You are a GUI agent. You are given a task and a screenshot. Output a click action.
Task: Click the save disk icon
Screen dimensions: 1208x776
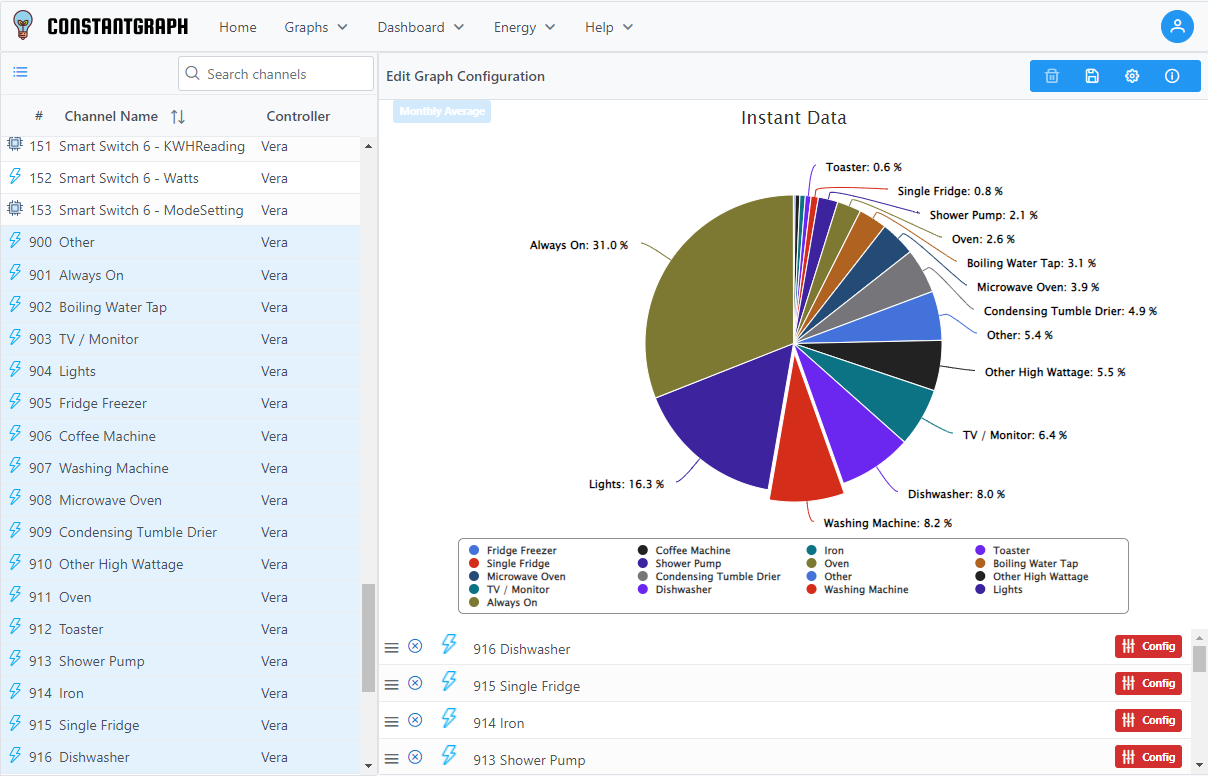click(x=1092, y=76)
